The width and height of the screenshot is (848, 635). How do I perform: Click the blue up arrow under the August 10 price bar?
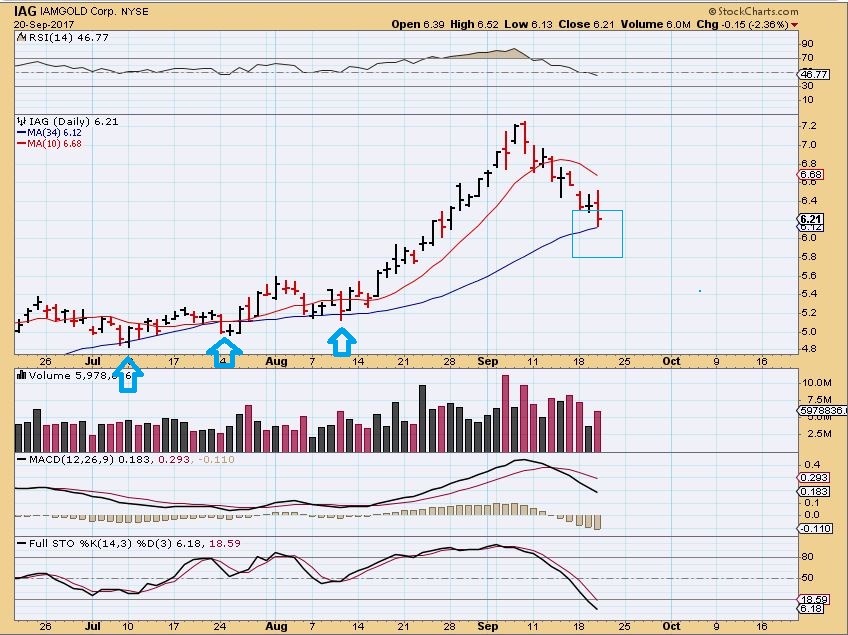[x=343, y=343]
